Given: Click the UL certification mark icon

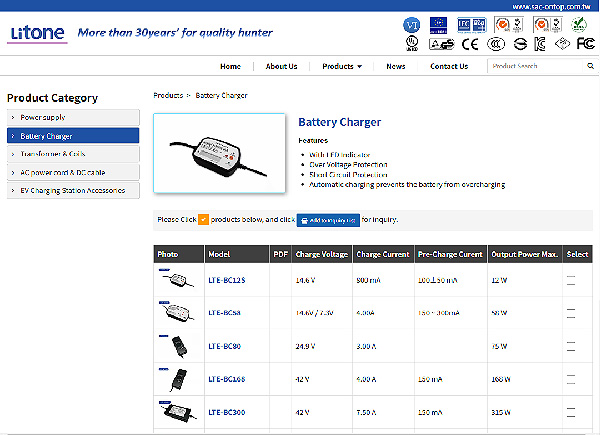Looking at the screenshot, I should (410, 44).
